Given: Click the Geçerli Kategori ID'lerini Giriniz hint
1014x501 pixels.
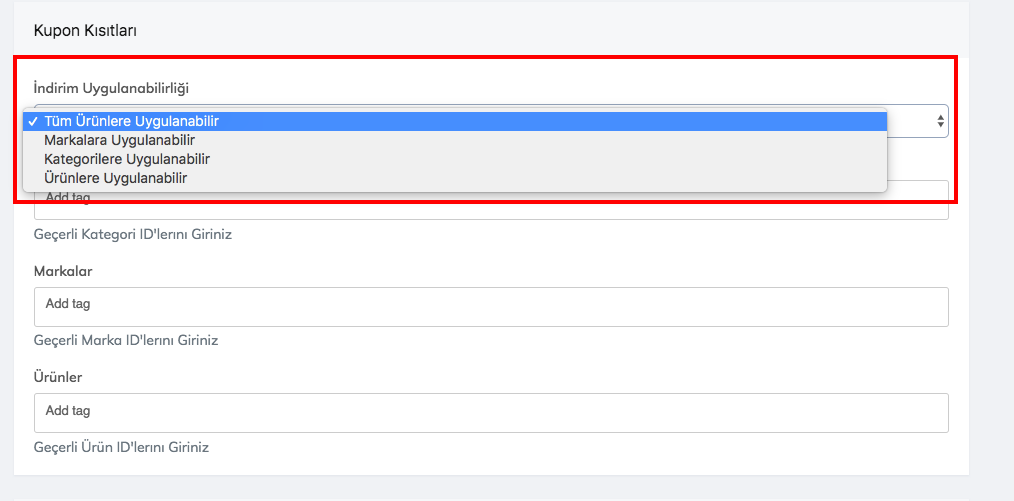Looking at the screenshot, I should tap(126, 234).
